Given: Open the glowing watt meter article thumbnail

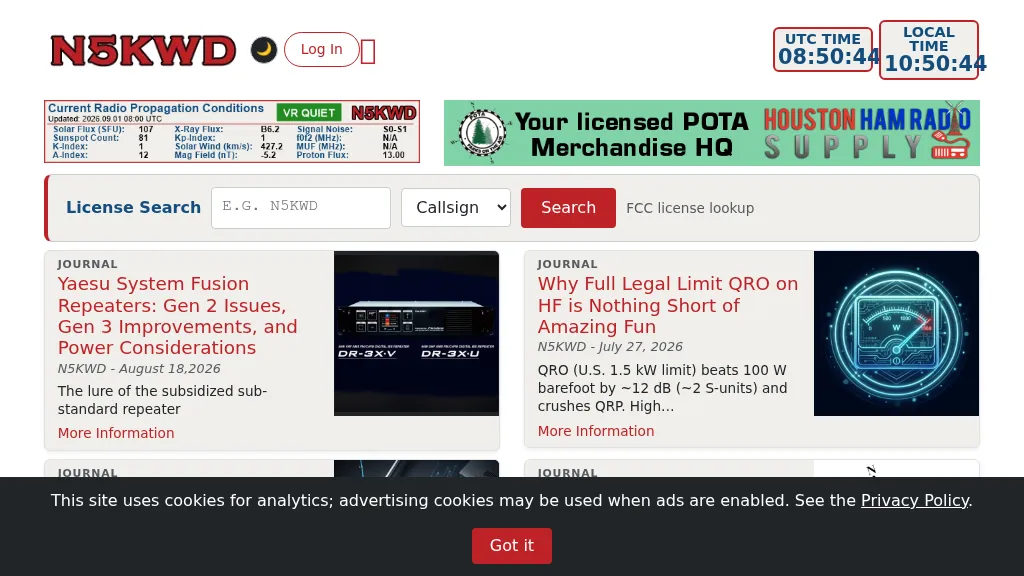Looking at the screenshot, I should click(896, 333).
